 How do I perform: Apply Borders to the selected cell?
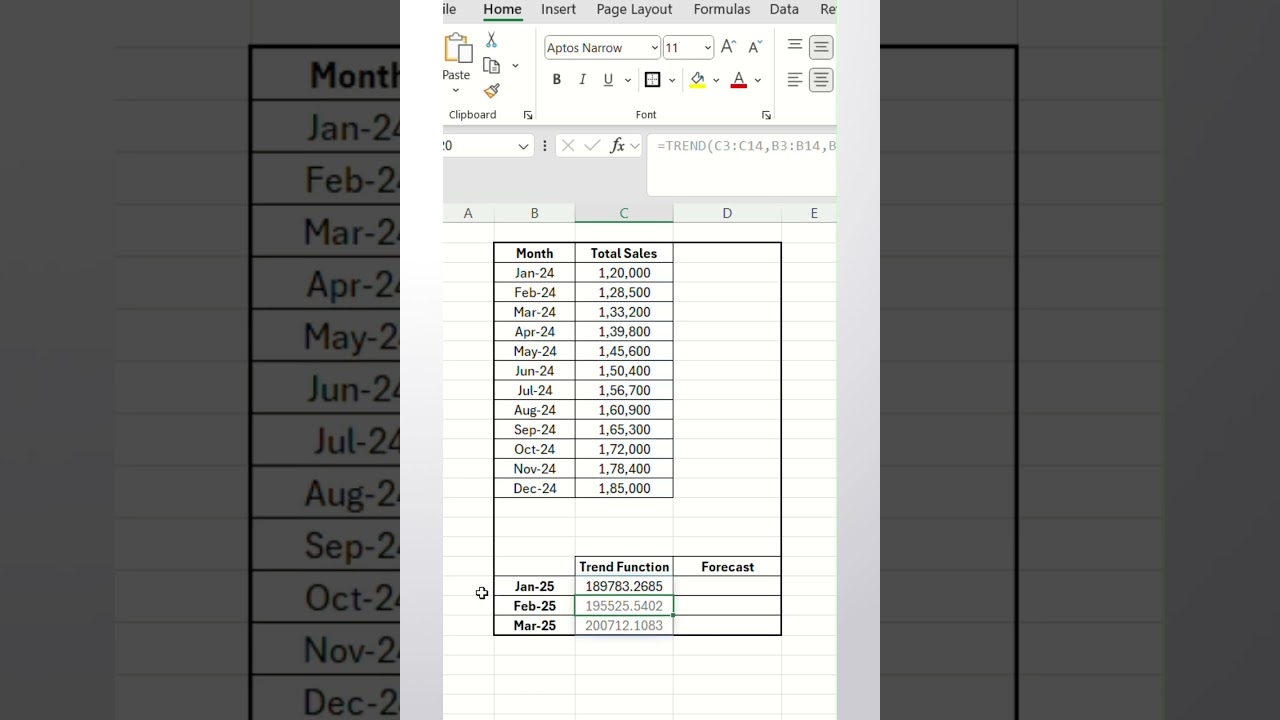point(653,80)
